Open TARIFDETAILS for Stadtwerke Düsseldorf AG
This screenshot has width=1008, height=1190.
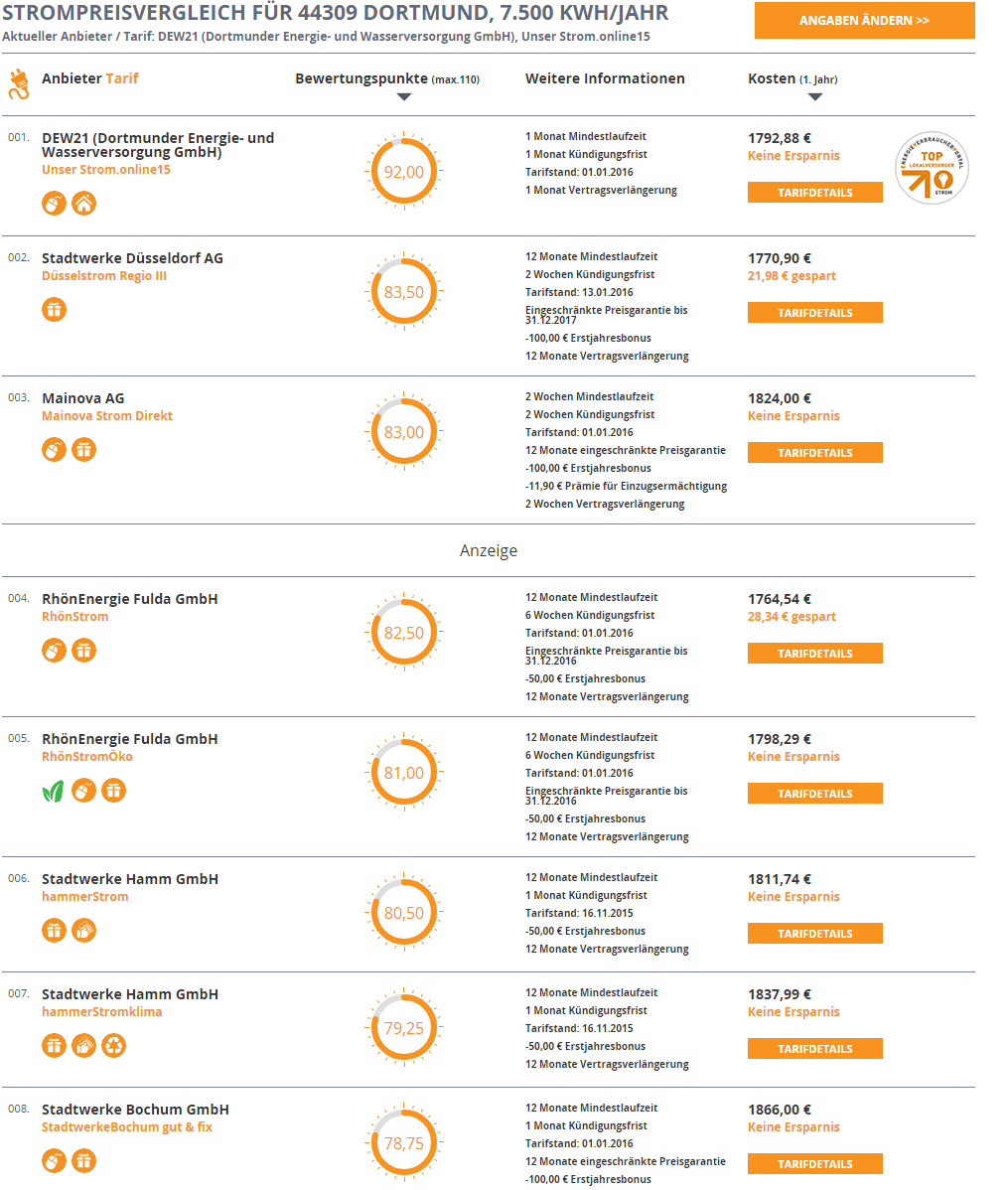(815, 313)
